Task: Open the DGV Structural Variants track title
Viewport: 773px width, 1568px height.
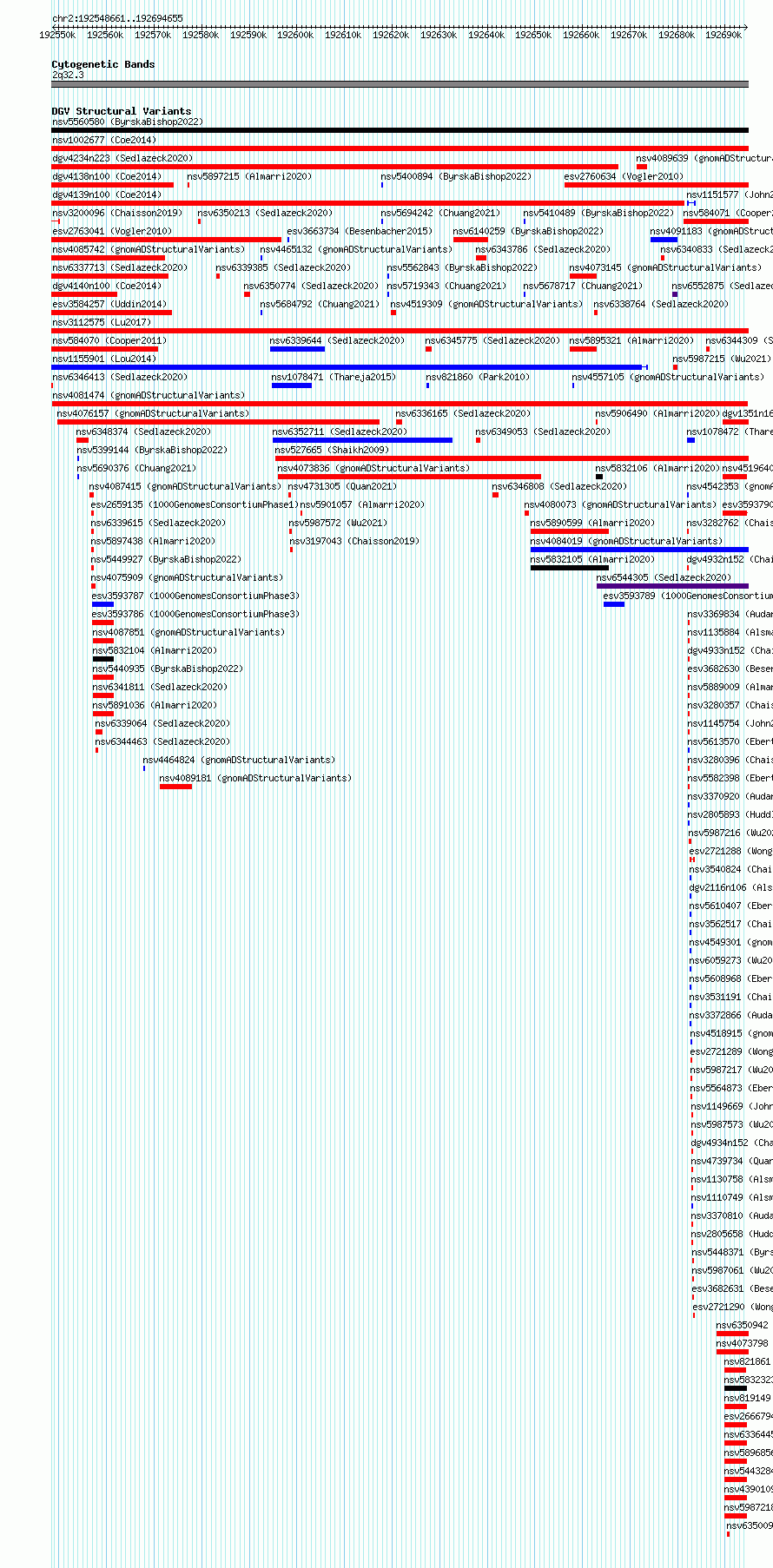Action: pyautogui.click(x=122, y=111)
